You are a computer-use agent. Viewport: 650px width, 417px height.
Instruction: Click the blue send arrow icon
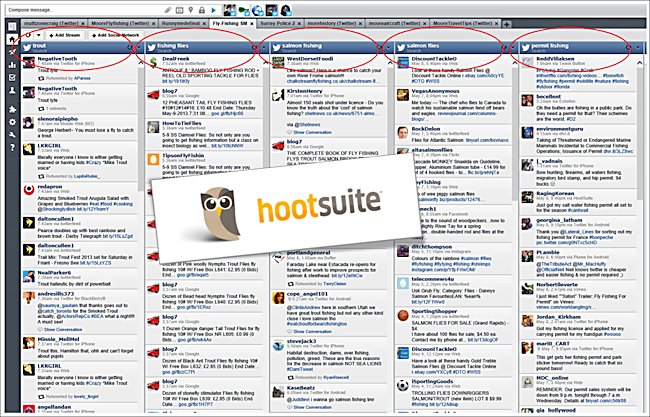coord(213,10)
